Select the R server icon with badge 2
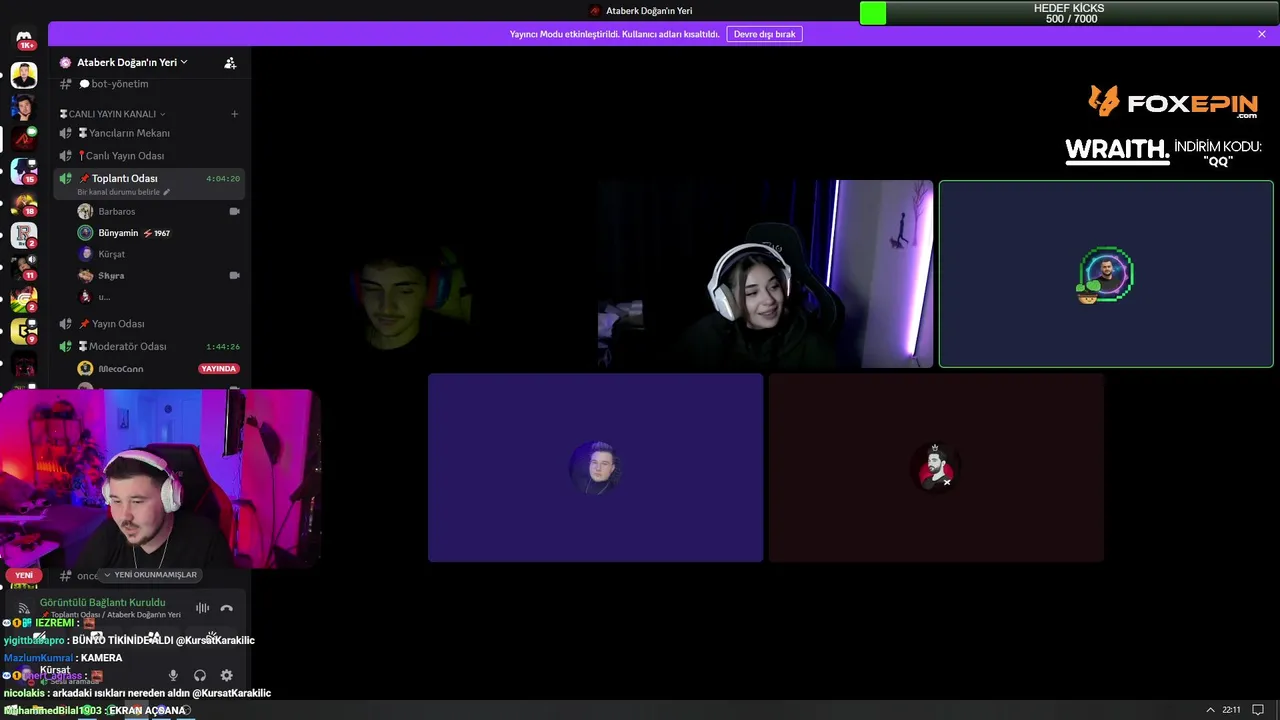 point(24,236)
